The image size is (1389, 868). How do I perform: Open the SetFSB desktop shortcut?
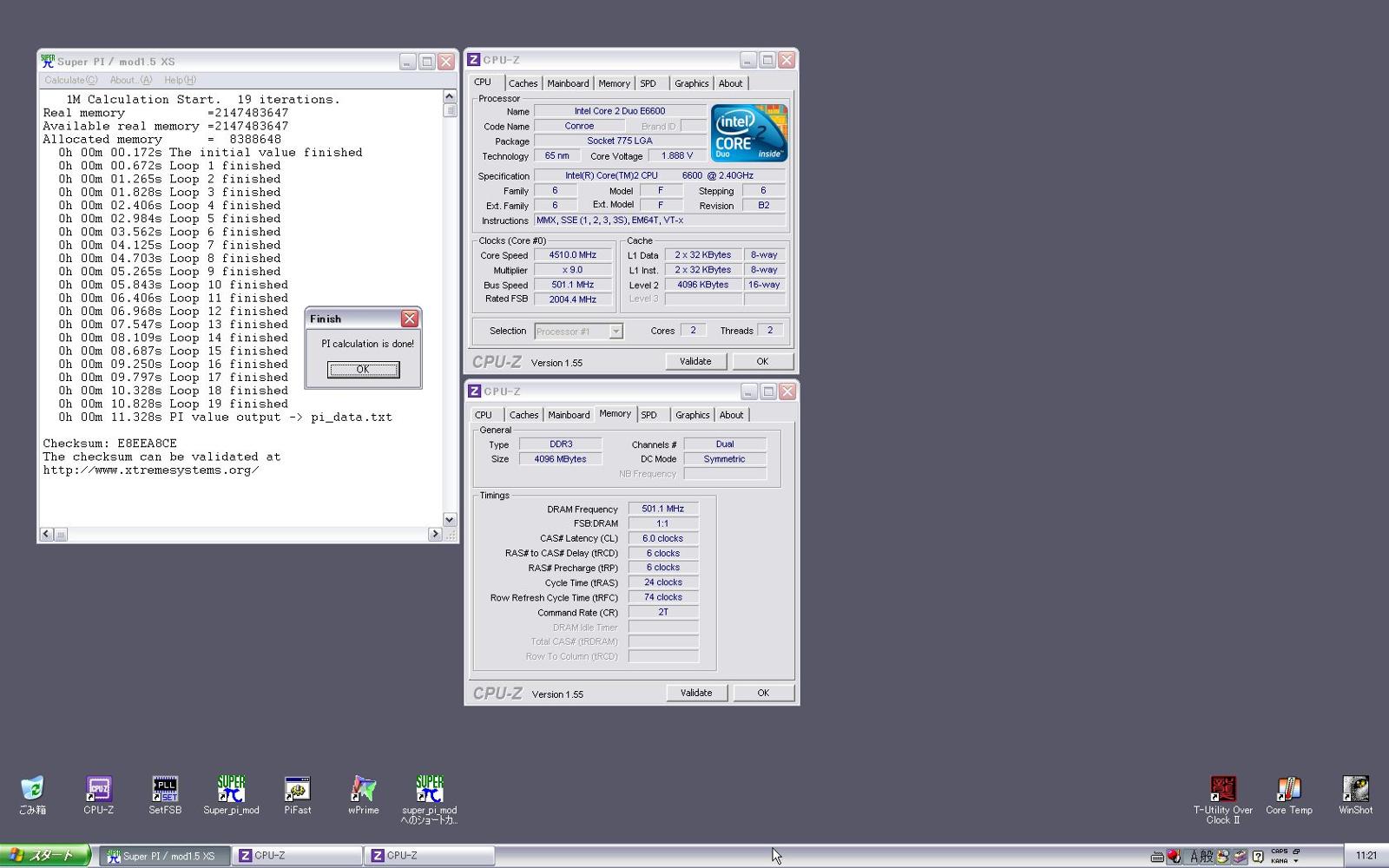click(x=165, y=795)
